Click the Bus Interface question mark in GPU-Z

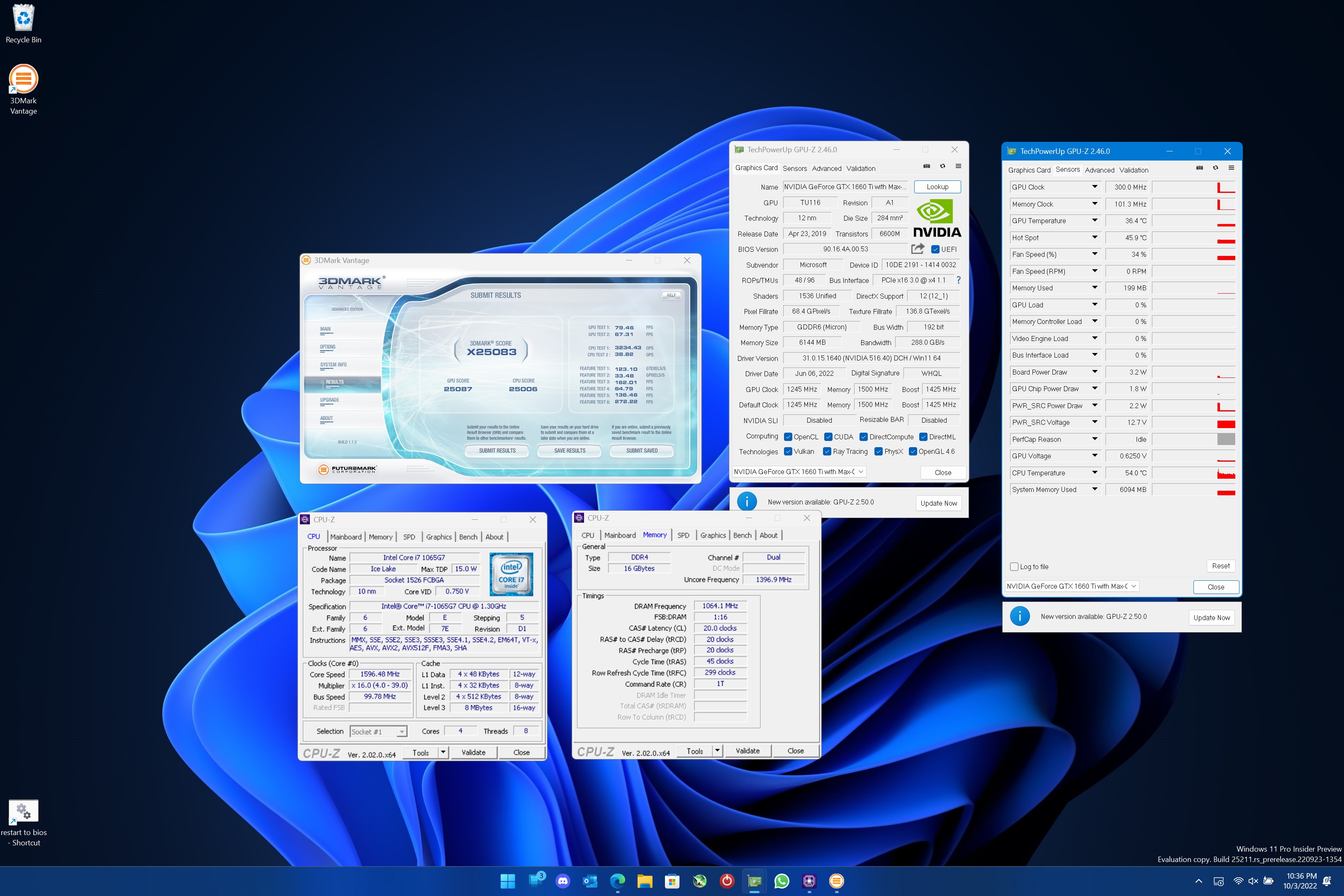click(958, 280)
